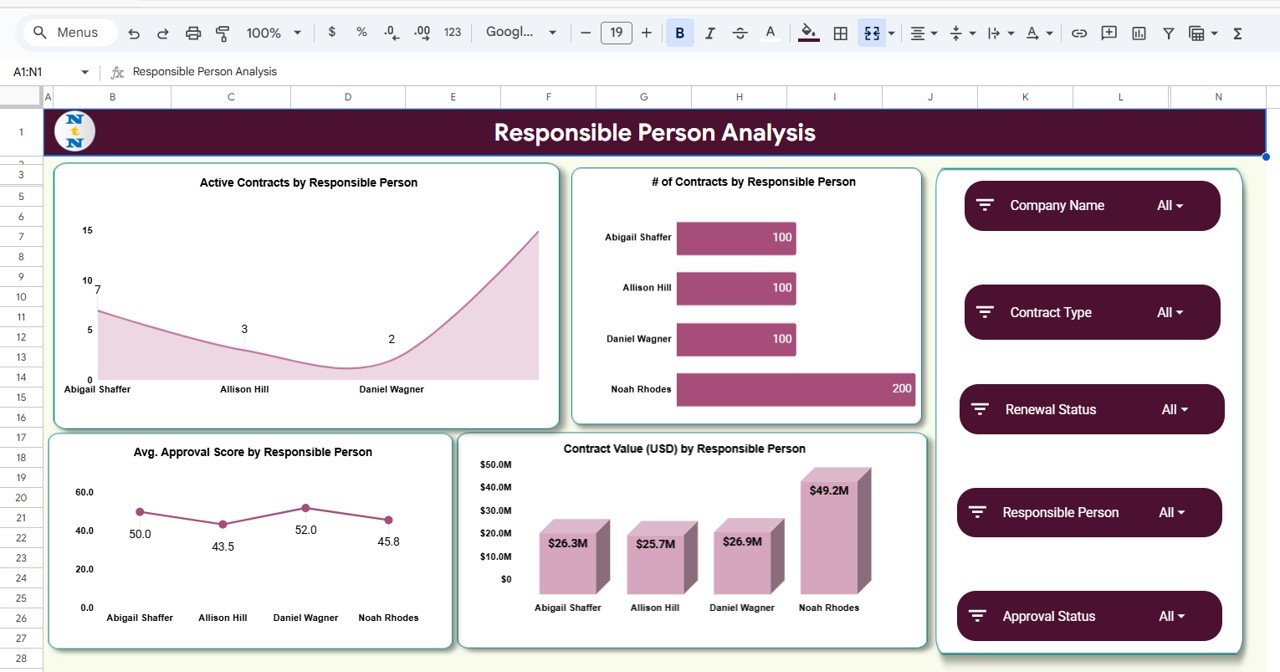Open the functions list via sigma icon
The width and height of the screenshot is (1280, 672).
(1237, 32)
